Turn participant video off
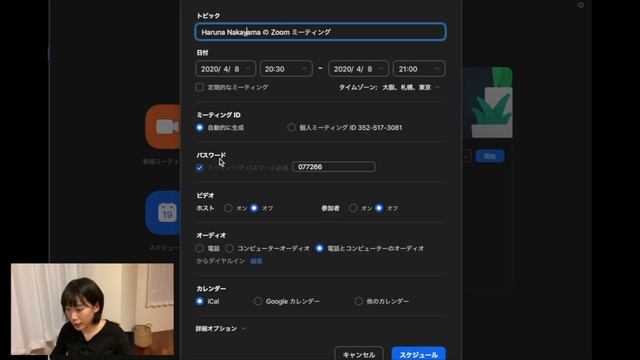 point(379,208)
